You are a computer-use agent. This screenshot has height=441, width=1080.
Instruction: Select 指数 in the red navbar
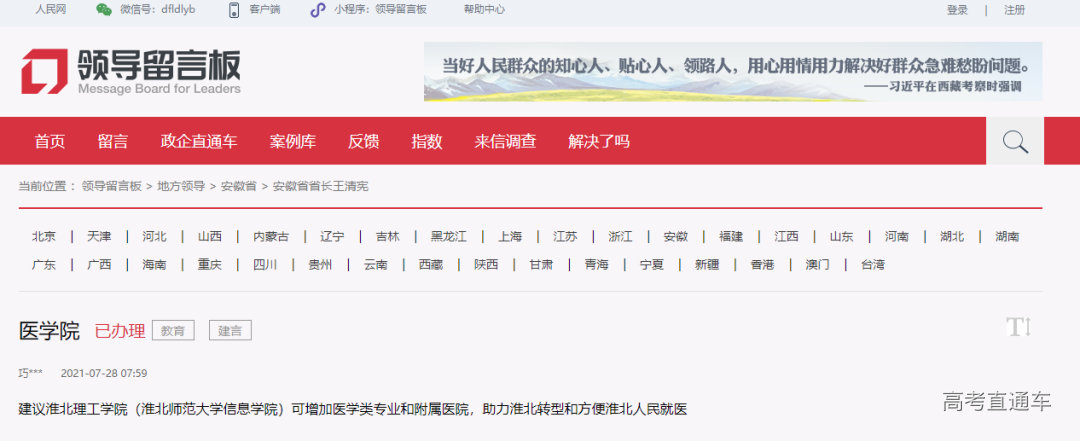[426, 142]
